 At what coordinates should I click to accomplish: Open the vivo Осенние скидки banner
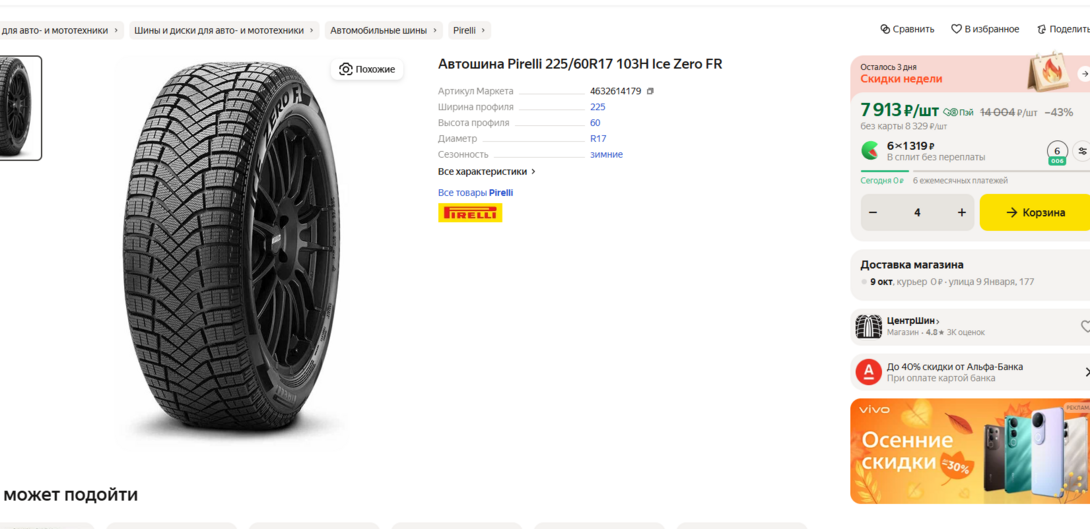[969, 451]
